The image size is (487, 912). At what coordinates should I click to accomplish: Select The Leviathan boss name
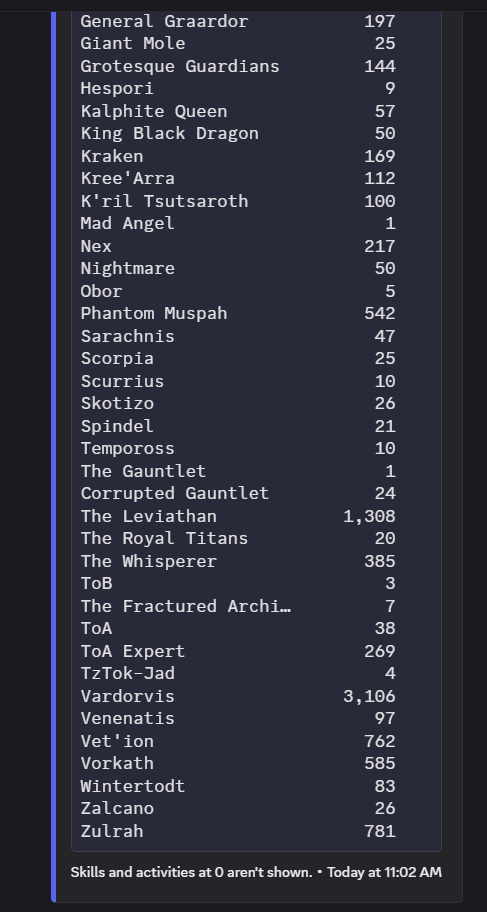pos(148,516)
